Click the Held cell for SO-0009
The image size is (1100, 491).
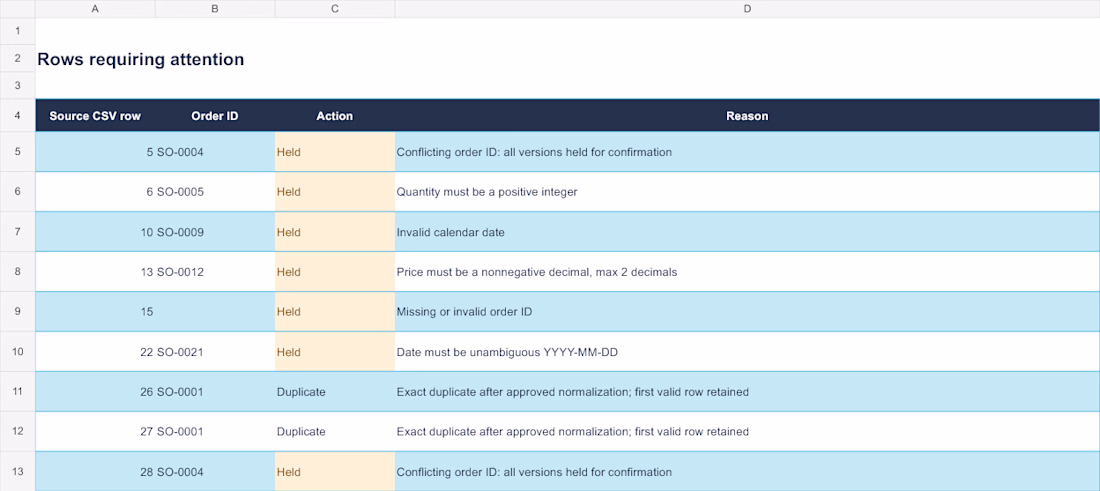click(335, 231)
